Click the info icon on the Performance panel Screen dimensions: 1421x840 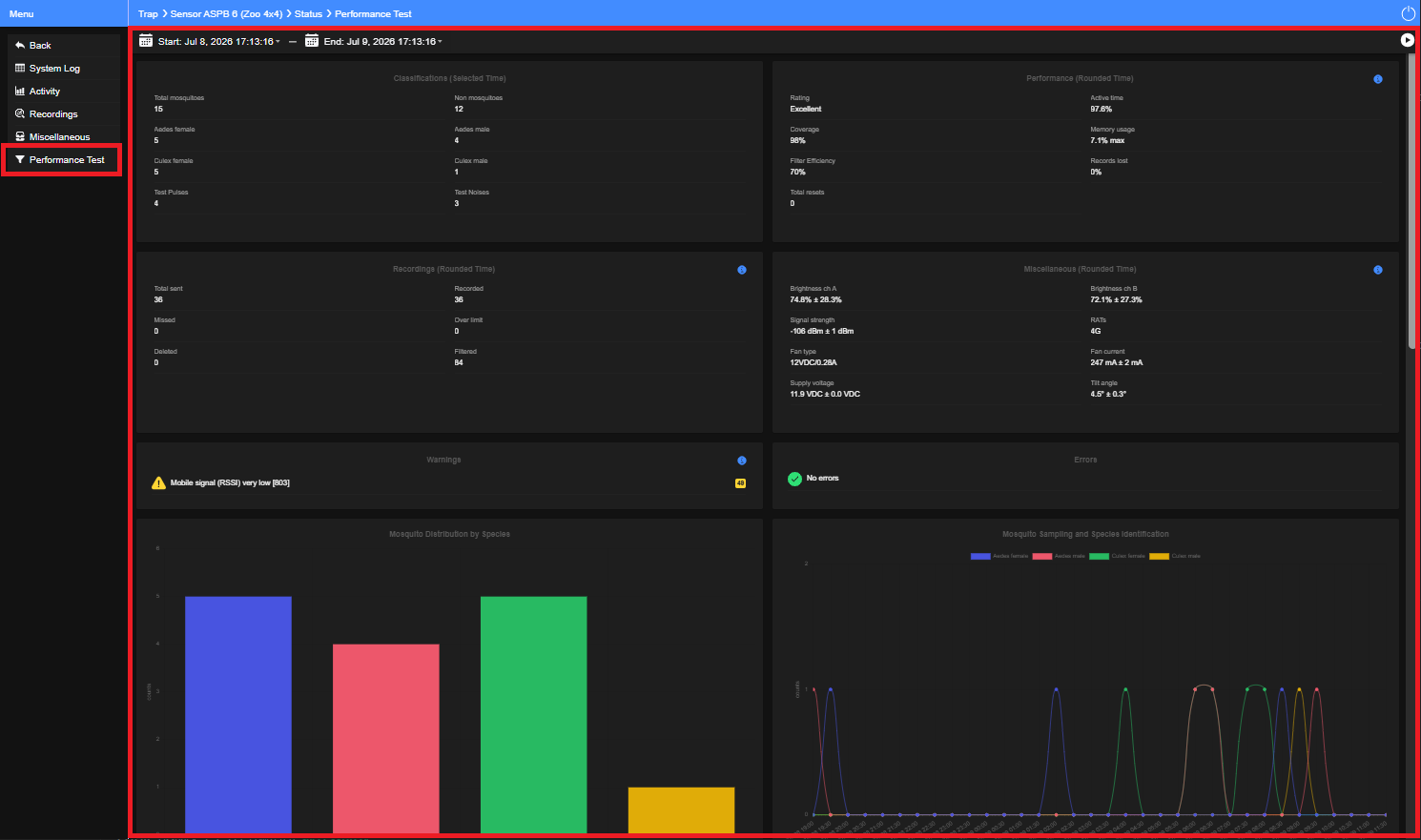(x=1378, y=79)
